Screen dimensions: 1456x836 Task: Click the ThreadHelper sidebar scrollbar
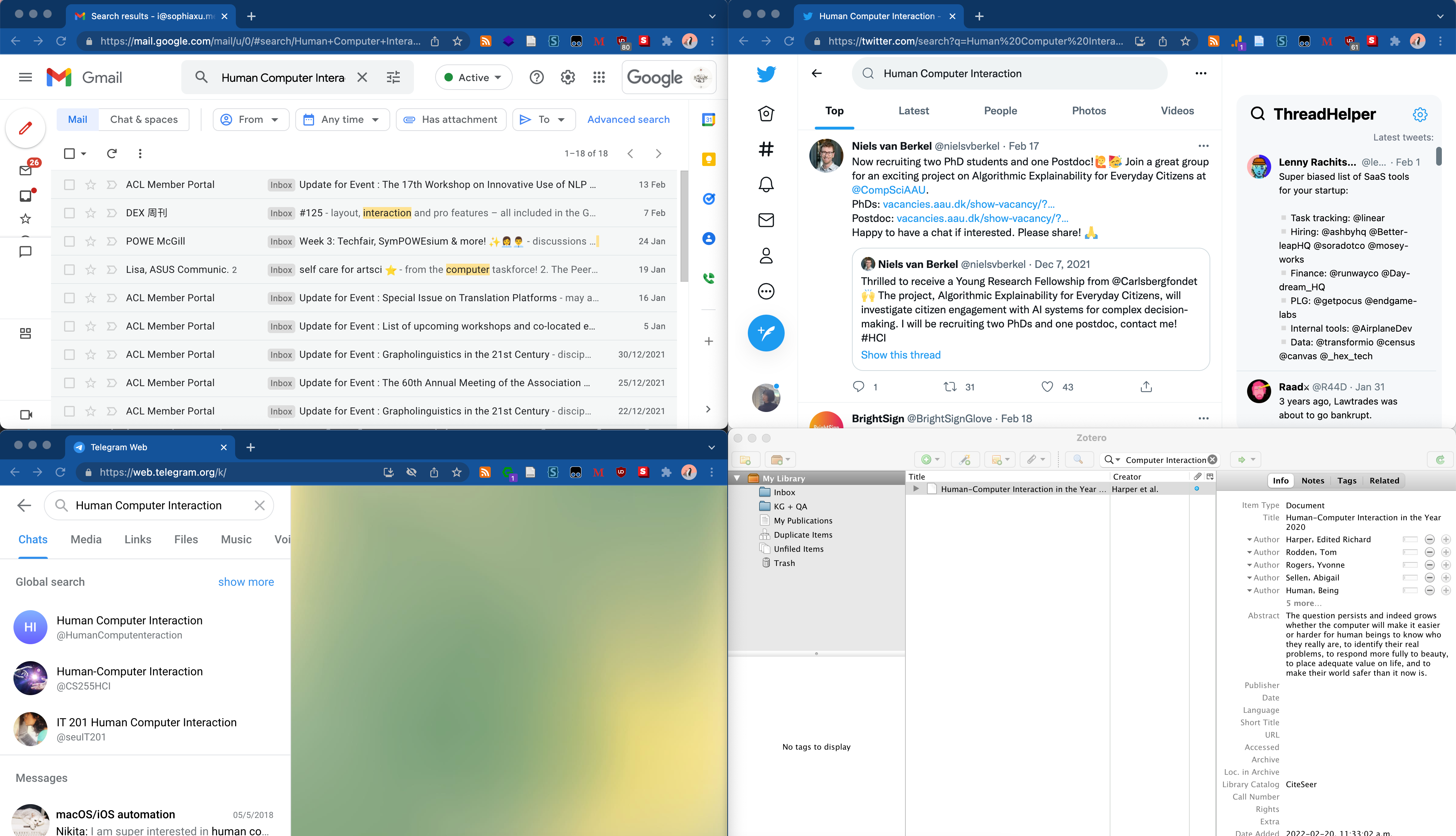1439,156
